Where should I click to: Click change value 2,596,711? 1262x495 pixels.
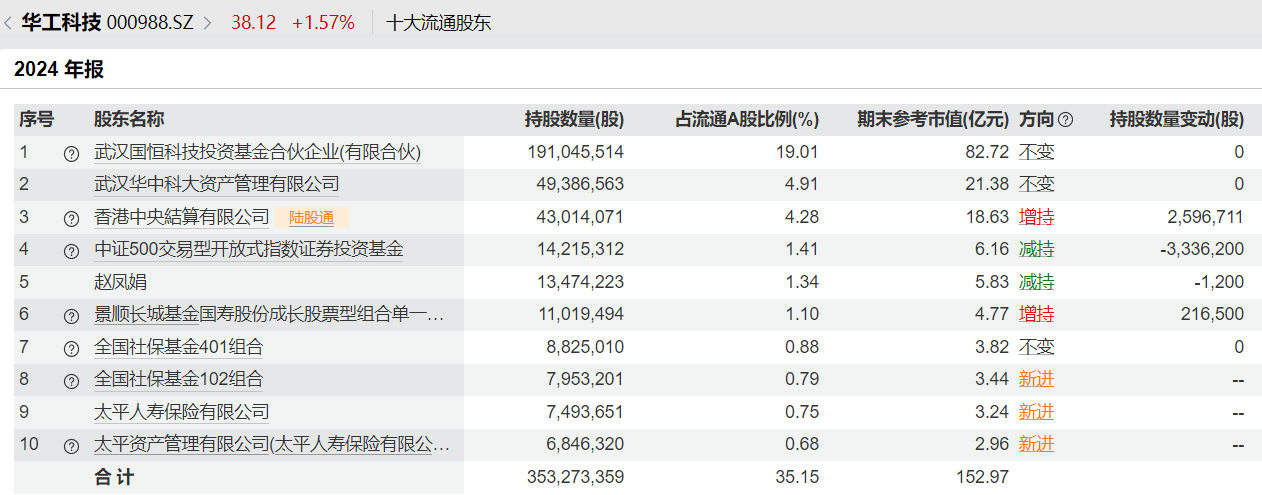point(1205,217)
